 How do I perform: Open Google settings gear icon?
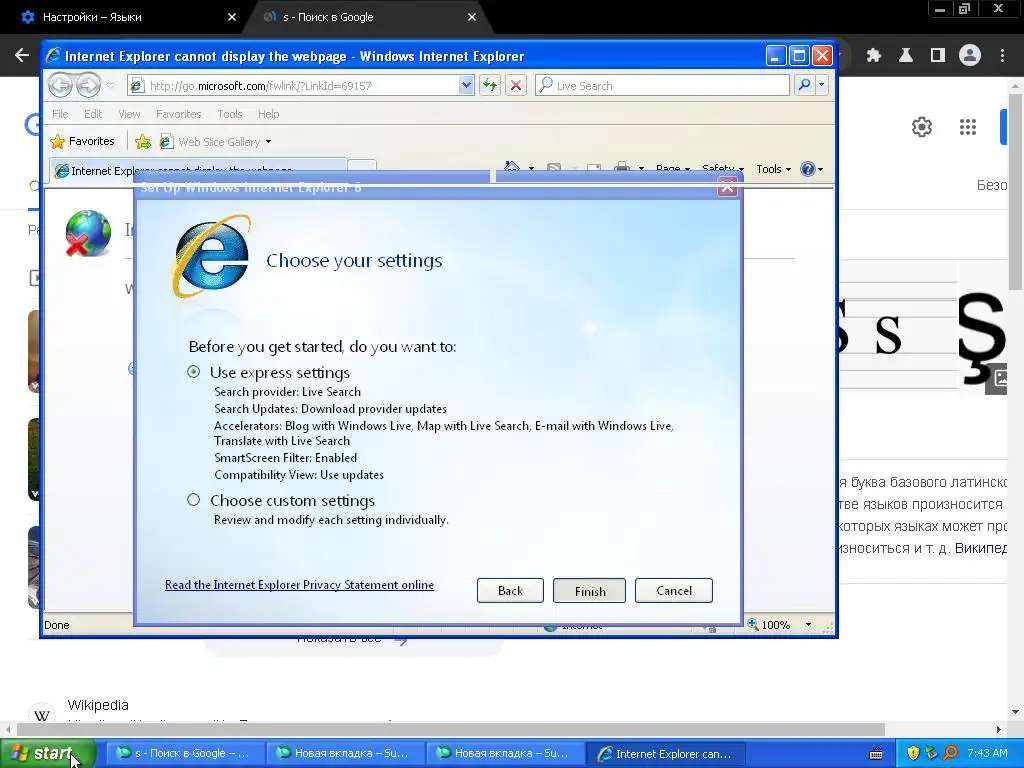pyautogui.click(x=921, y=127)
